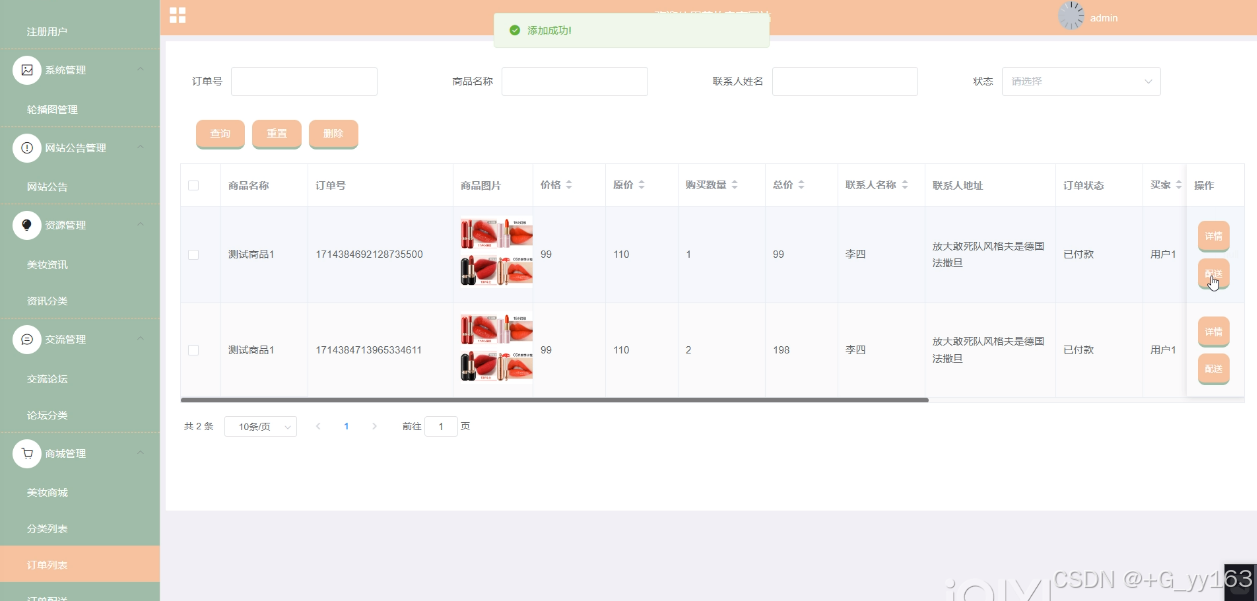Collapse the 系统管理 menu group

[x=141, y=70]
